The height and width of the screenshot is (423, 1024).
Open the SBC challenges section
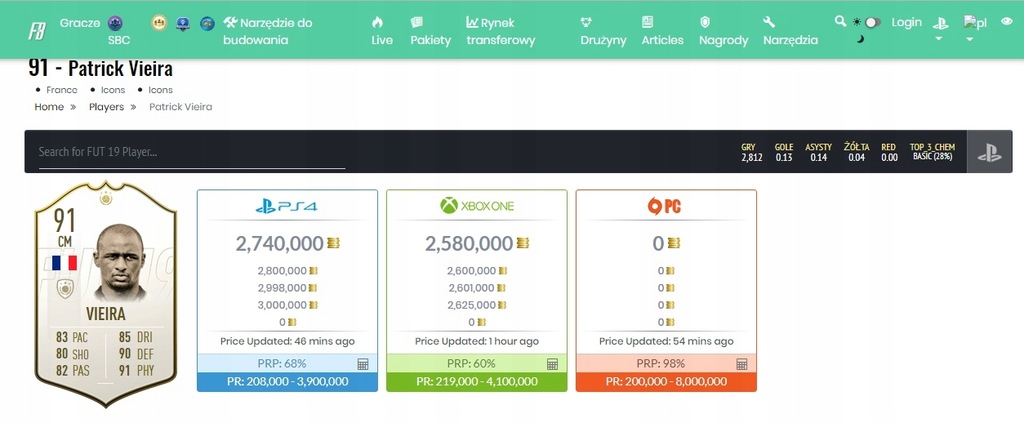coord(119,40)
